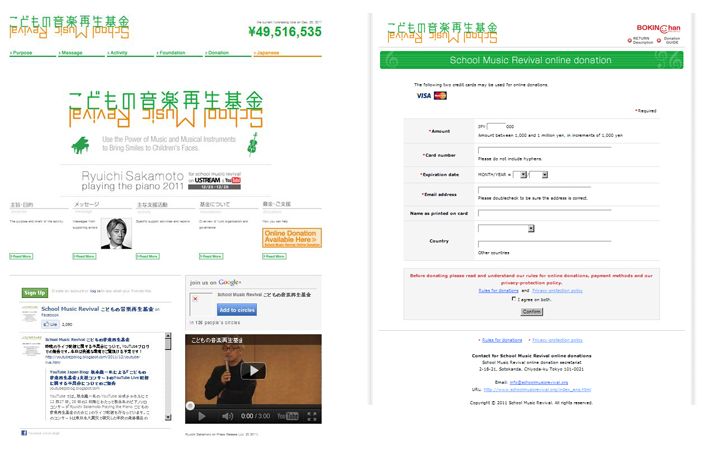The height and width of the screenshot is (452, 704).
Task: Open Rules for donations link in footer
Action: (502, 340)
